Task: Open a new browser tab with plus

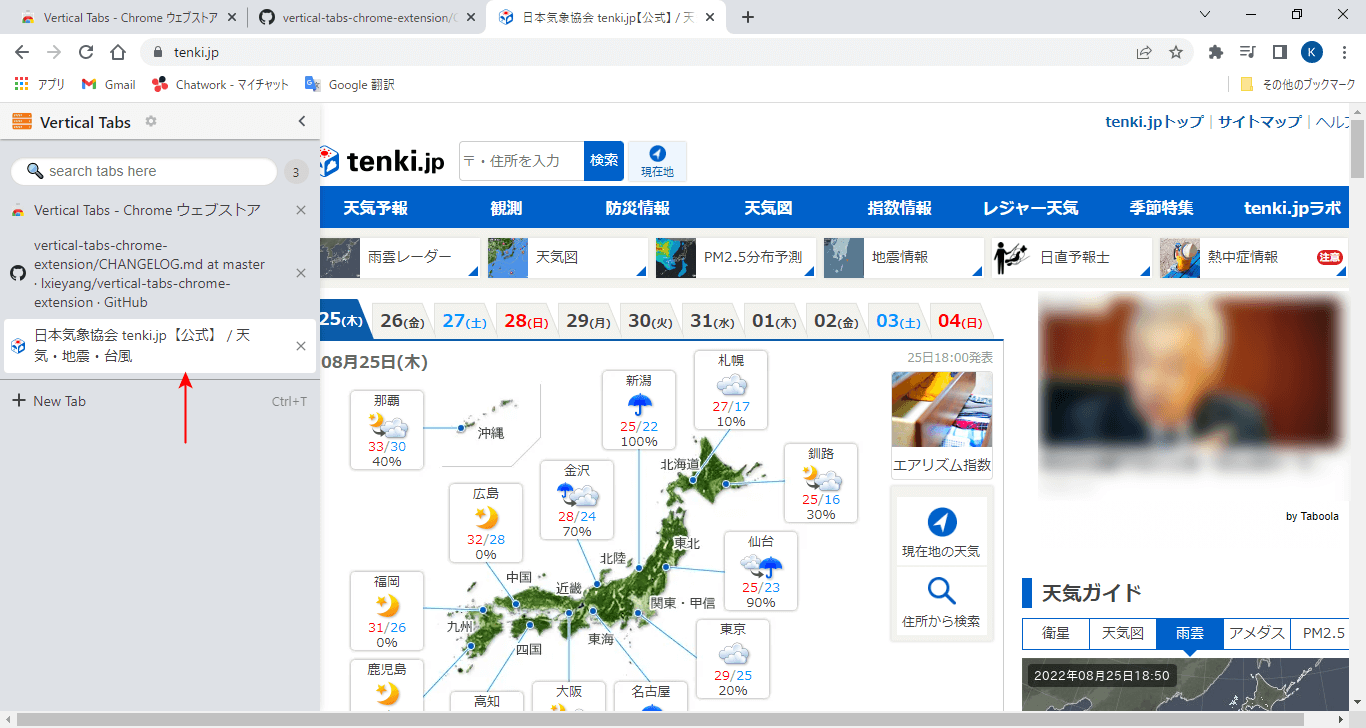Action: (x=747, y=17)
